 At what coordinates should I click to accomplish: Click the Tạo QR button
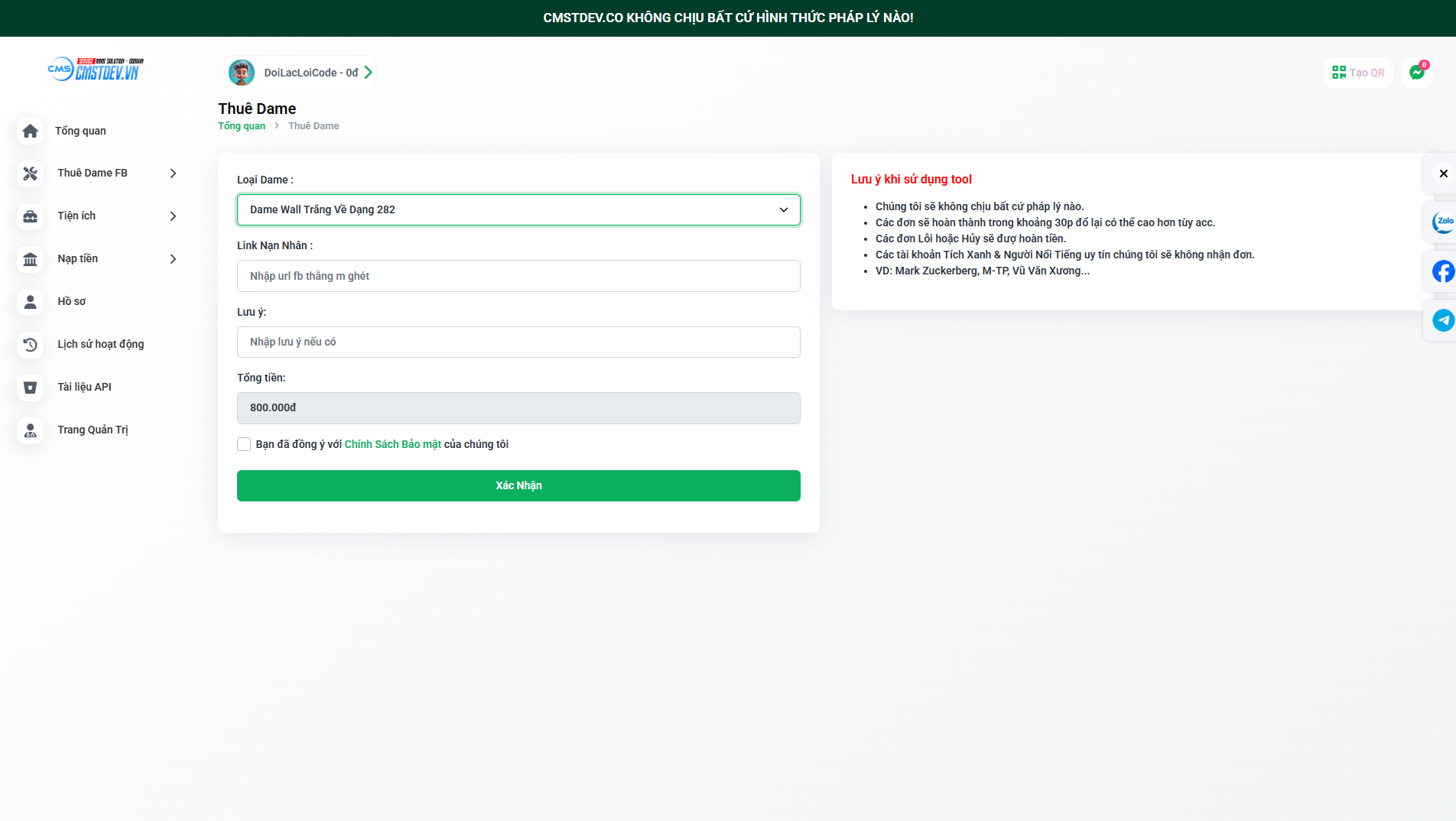tap(1358, 73)
